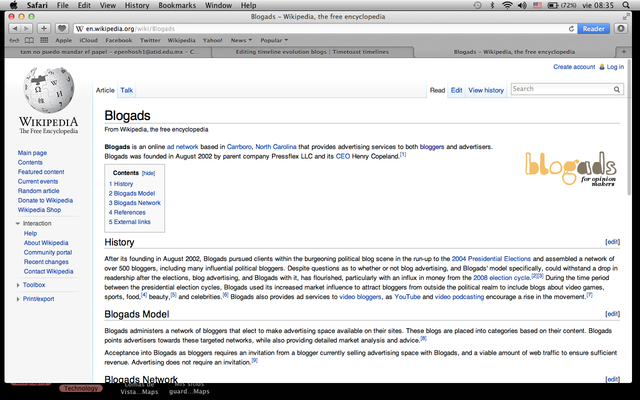The height and width of the screenshot is (400, 640).
Task: Go back with the Safari back arrow
Action: [15, 29]
